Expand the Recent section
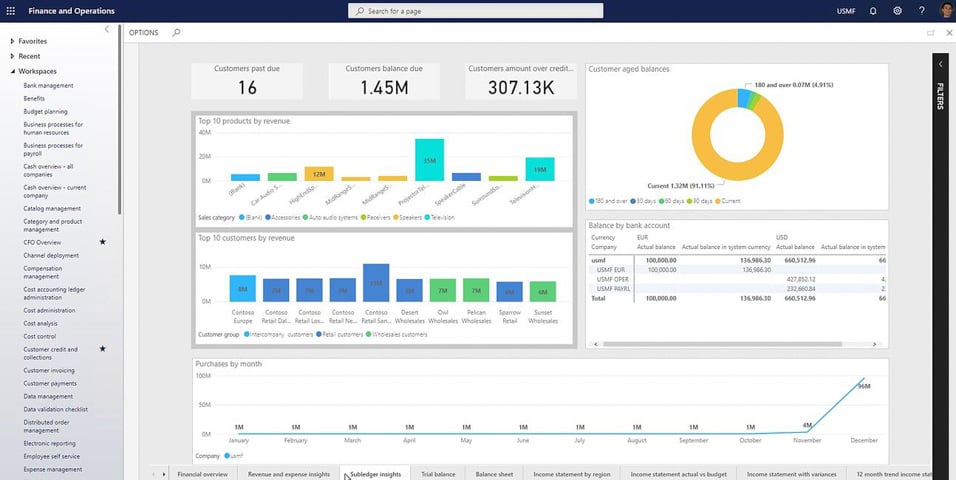The height and width of the screenshot is (480, 956). (12, 56)
